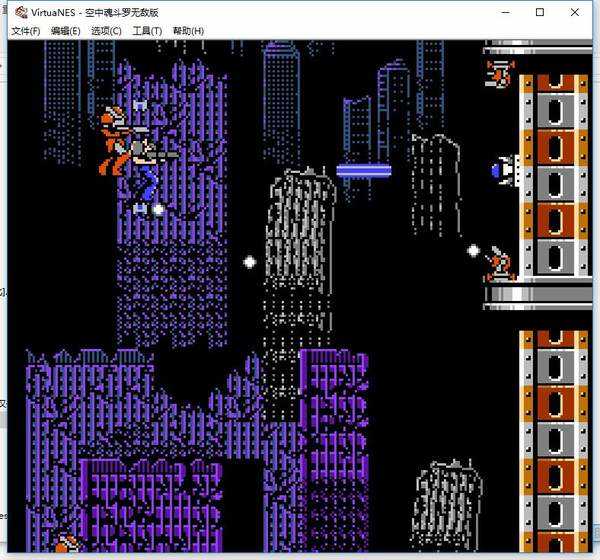Click the gray metal ledge on the tower
The image size is (600, 560).
[538, 295]
